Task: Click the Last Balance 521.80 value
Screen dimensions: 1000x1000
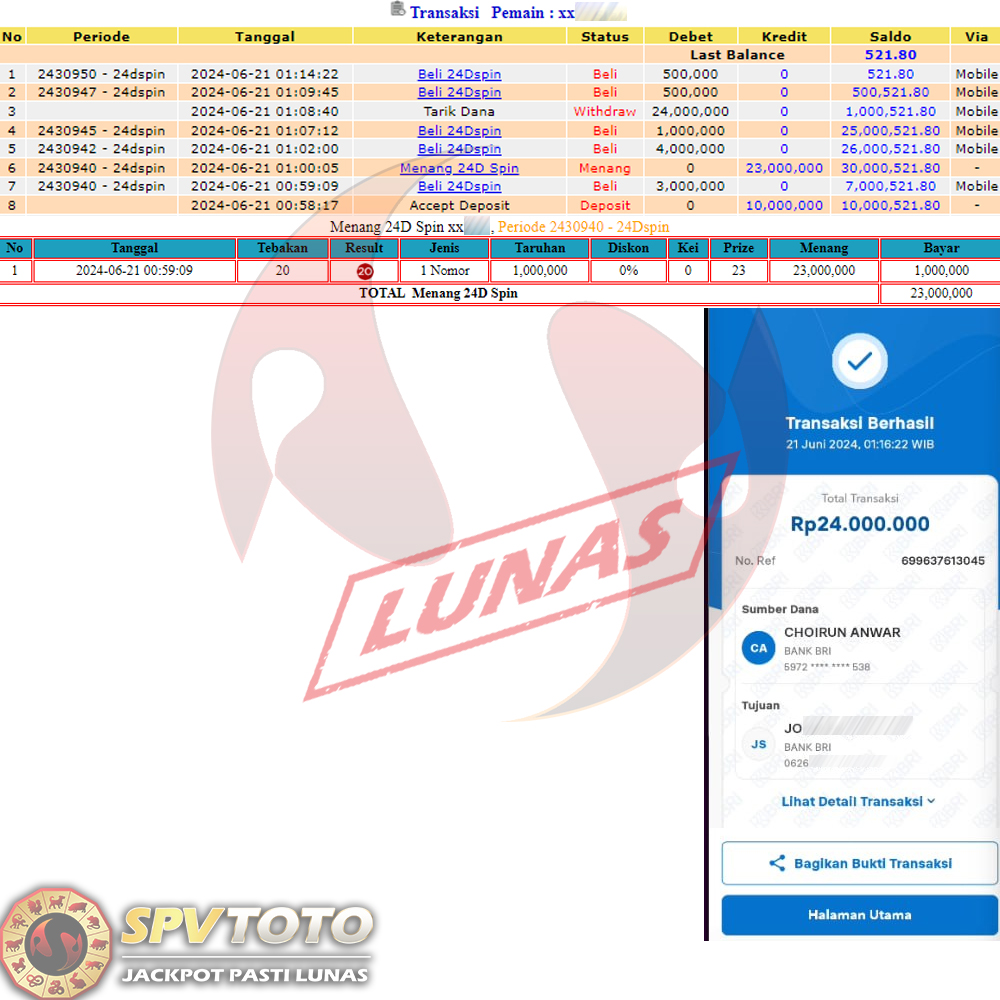Action: [890, 55]
